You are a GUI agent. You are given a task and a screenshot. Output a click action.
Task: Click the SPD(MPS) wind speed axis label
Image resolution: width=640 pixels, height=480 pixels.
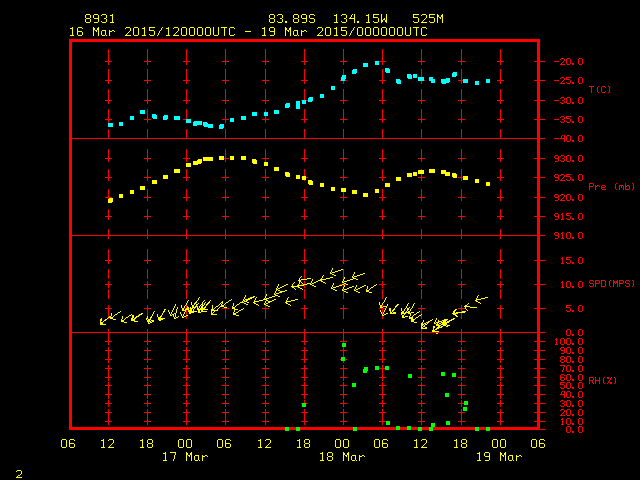click(x=611, y=284)
